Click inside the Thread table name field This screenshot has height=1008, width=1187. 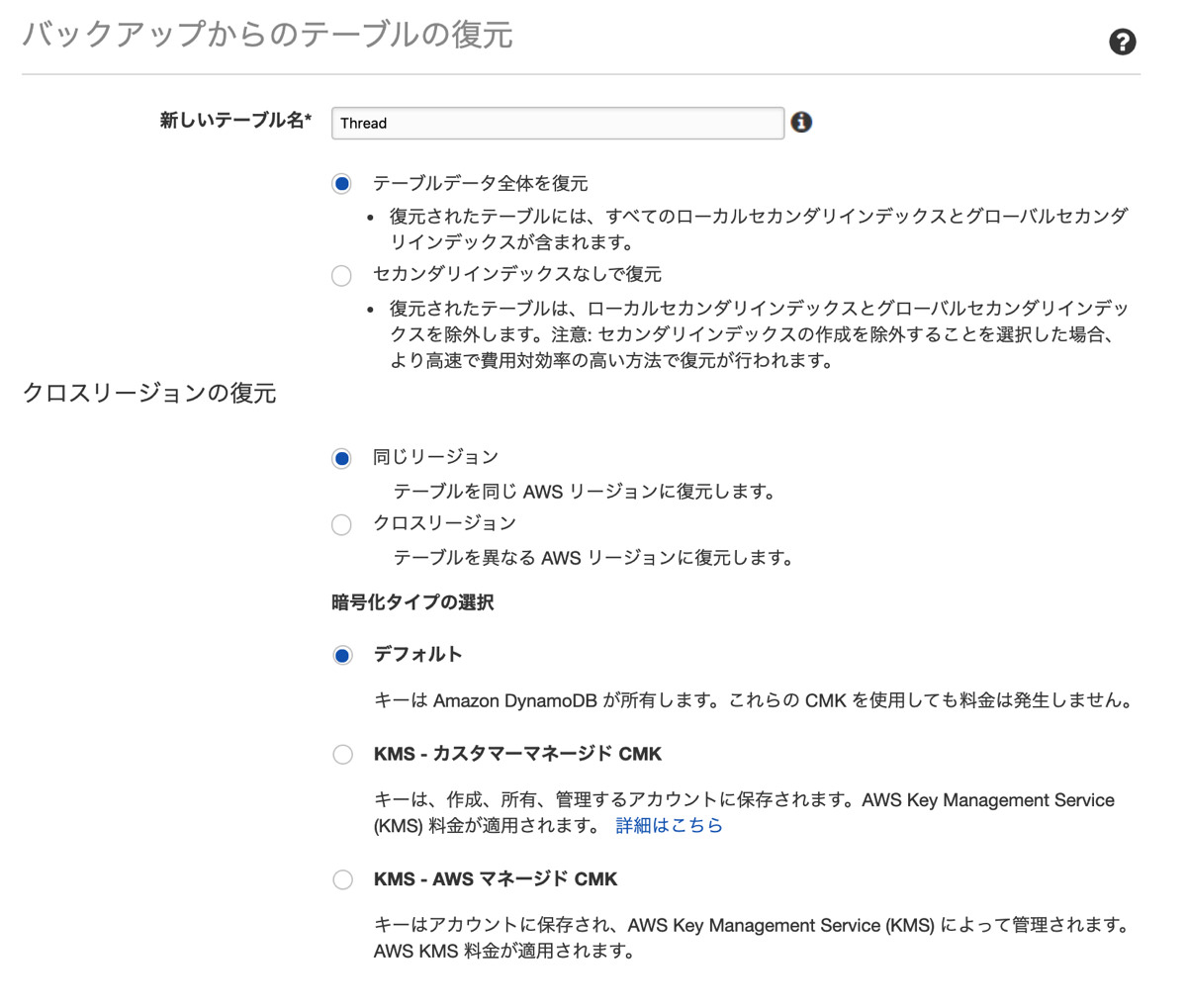point(557,123)
